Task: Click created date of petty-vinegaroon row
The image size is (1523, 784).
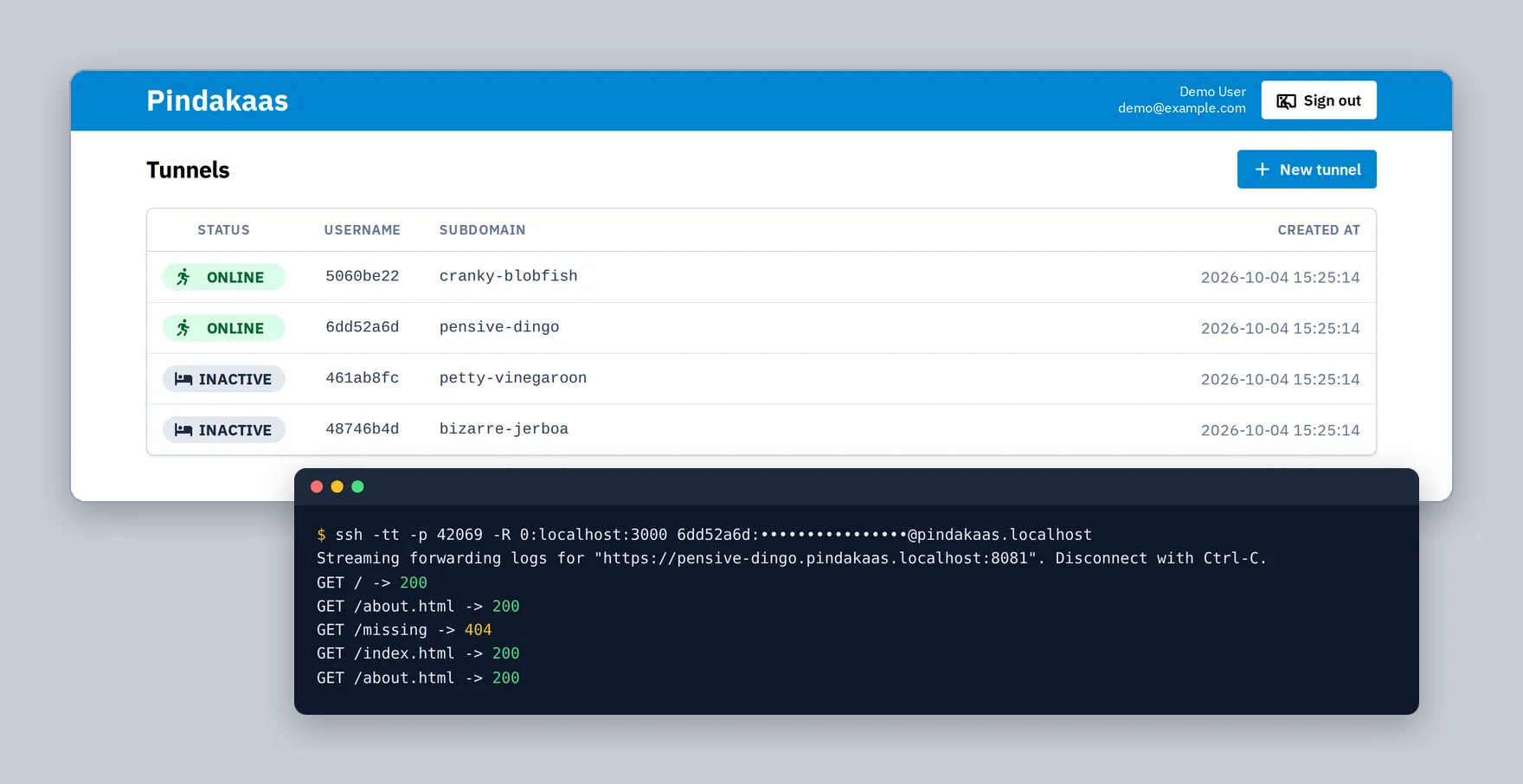Action: [1281, 380]
